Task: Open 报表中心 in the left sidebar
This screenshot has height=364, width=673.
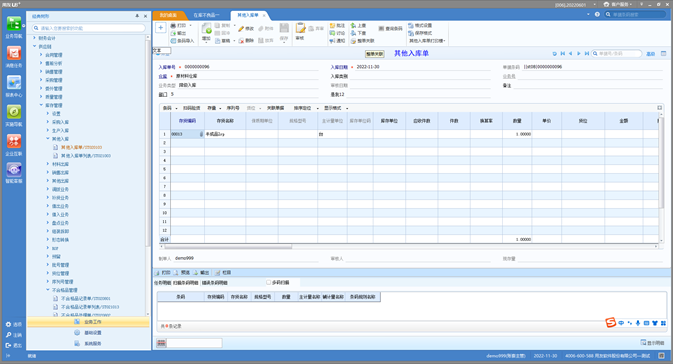Action: point(14,86)
